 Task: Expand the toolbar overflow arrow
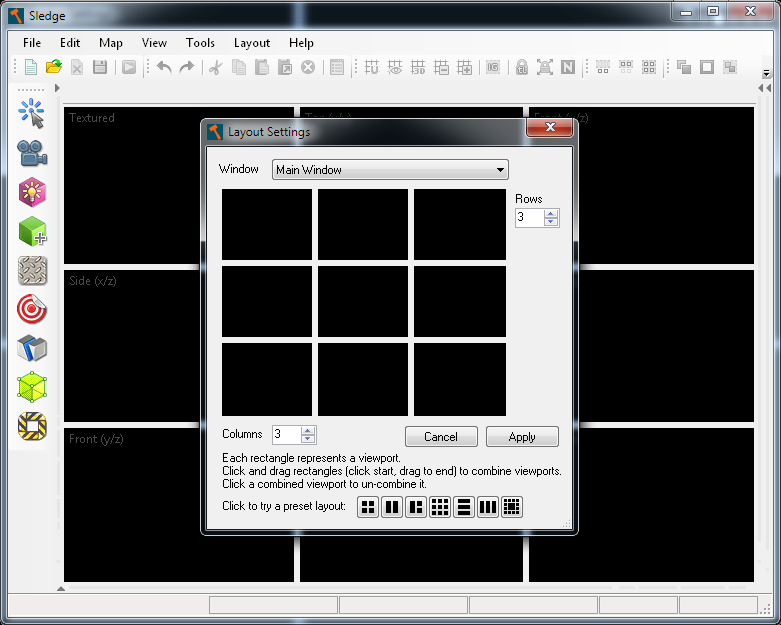[767, 74]
